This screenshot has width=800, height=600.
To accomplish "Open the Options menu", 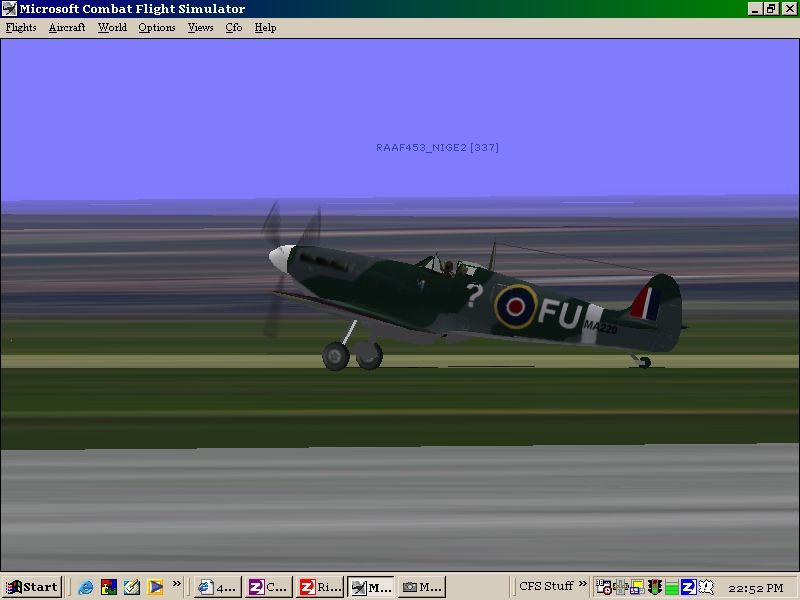I will coord(157,28).
